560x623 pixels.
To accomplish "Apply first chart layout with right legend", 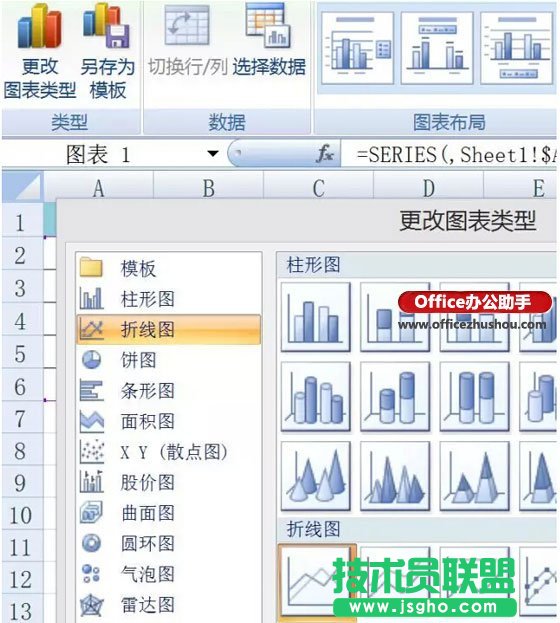I will tap(357, 48).
